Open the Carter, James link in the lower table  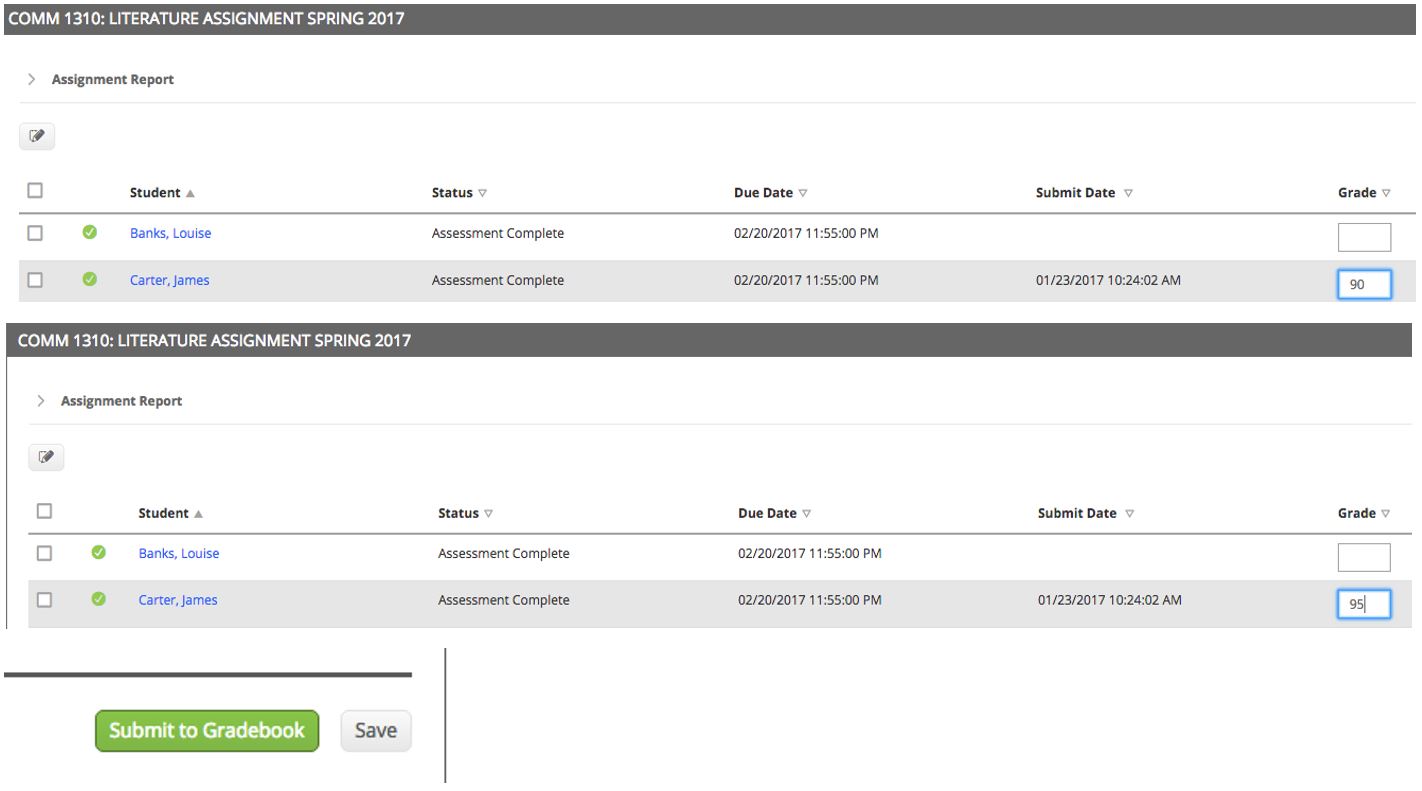click(x=178, y=600)
